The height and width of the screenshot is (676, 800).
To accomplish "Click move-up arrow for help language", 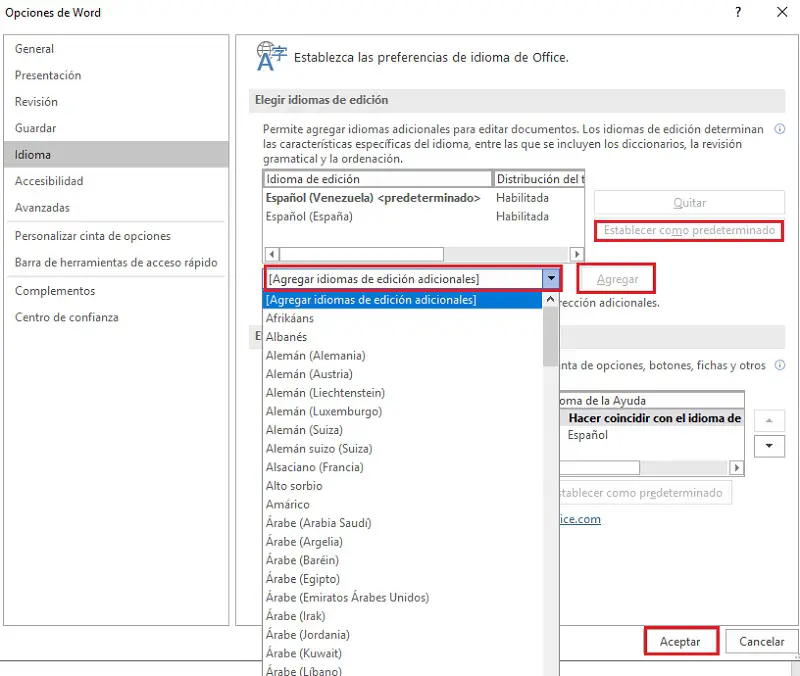I will click(769, 421).
